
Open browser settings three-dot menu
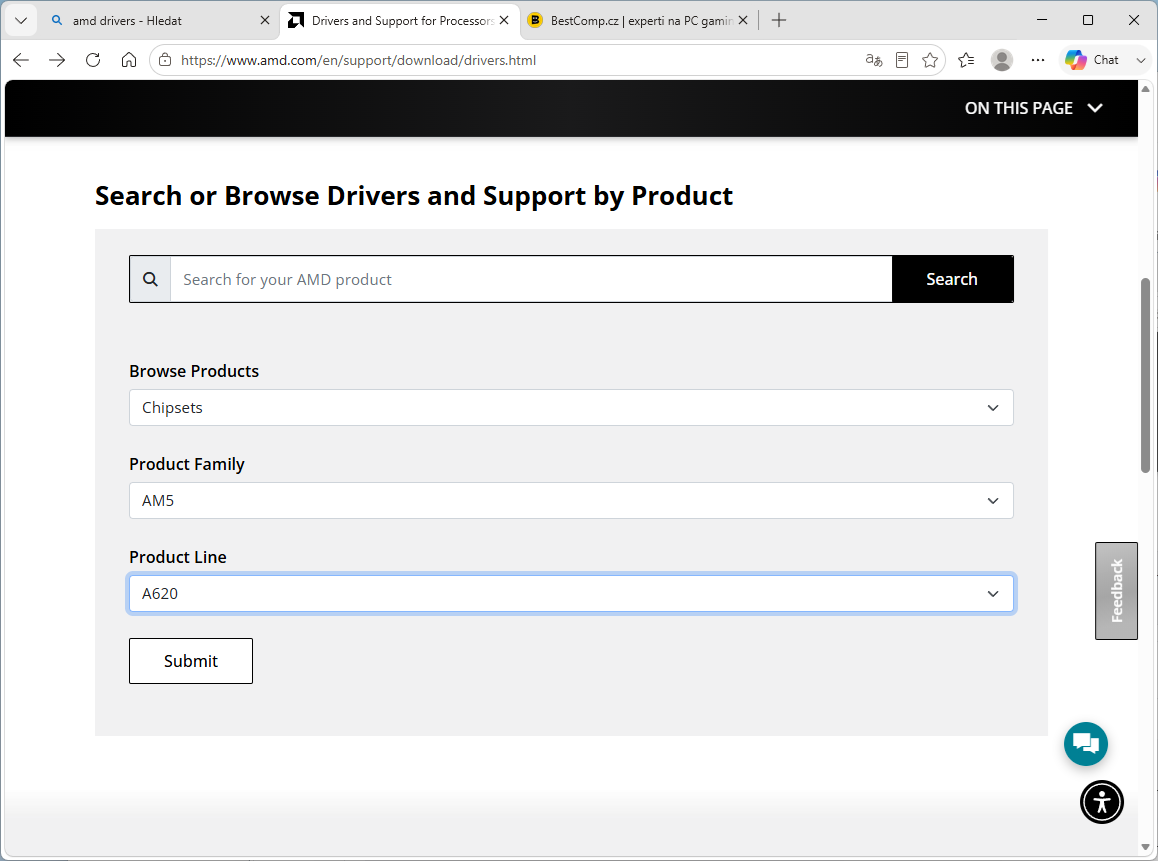pyautogui.click(x=1038, y=60)
